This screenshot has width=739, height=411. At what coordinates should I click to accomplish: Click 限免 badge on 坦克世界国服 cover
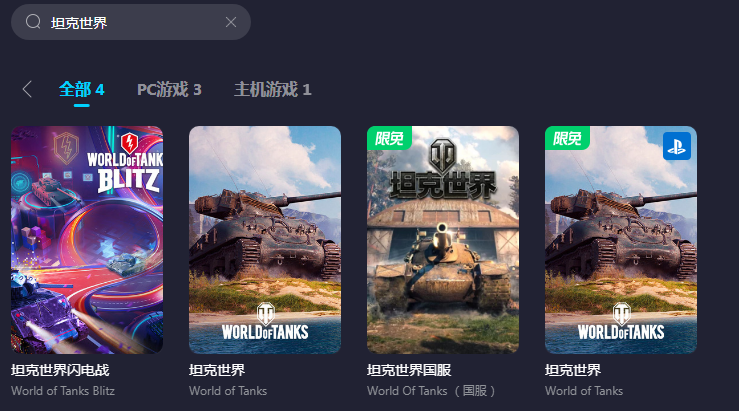(x=389, y=138)
